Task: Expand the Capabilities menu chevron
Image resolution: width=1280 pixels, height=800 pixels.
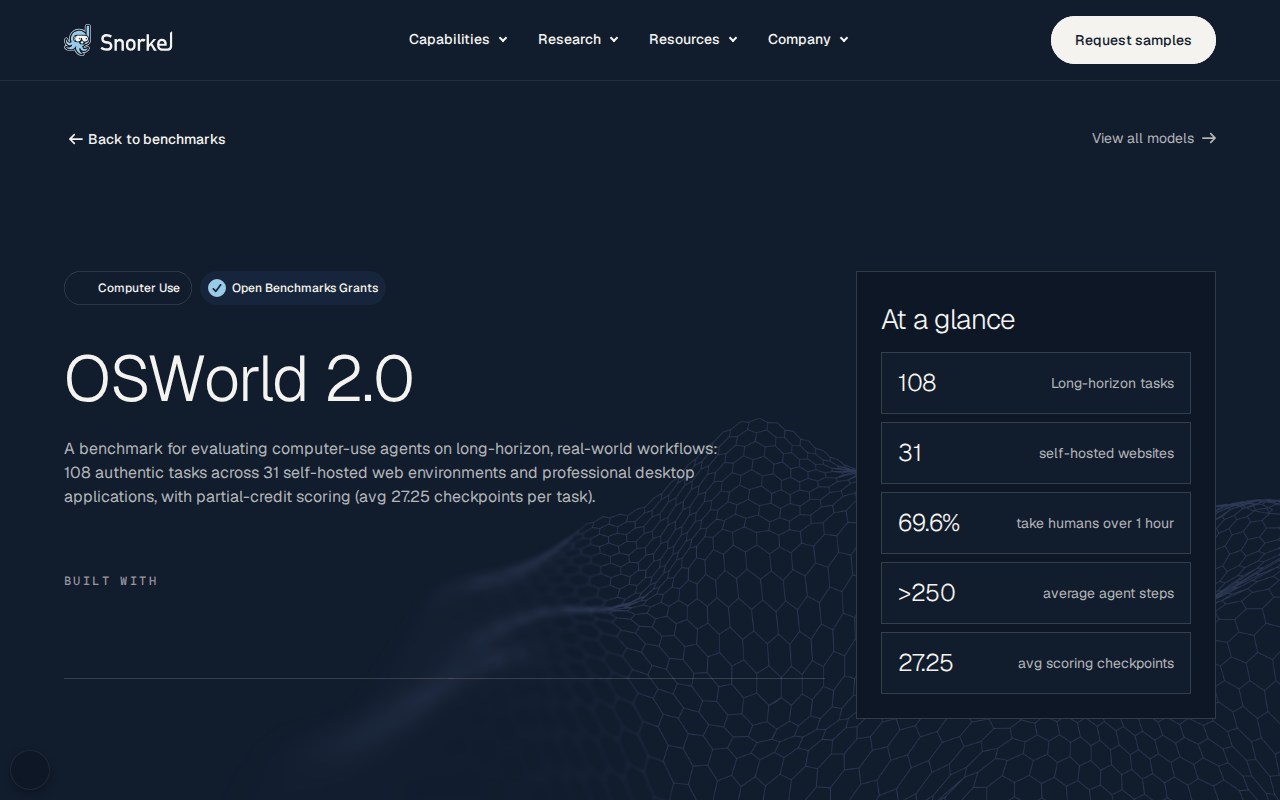Action: click(503, 40)
